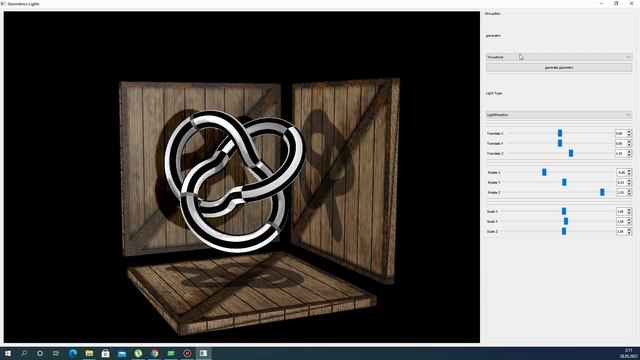Open the green round app icon in taskbar
Screen dimensions: 640x360
point(138,353)
